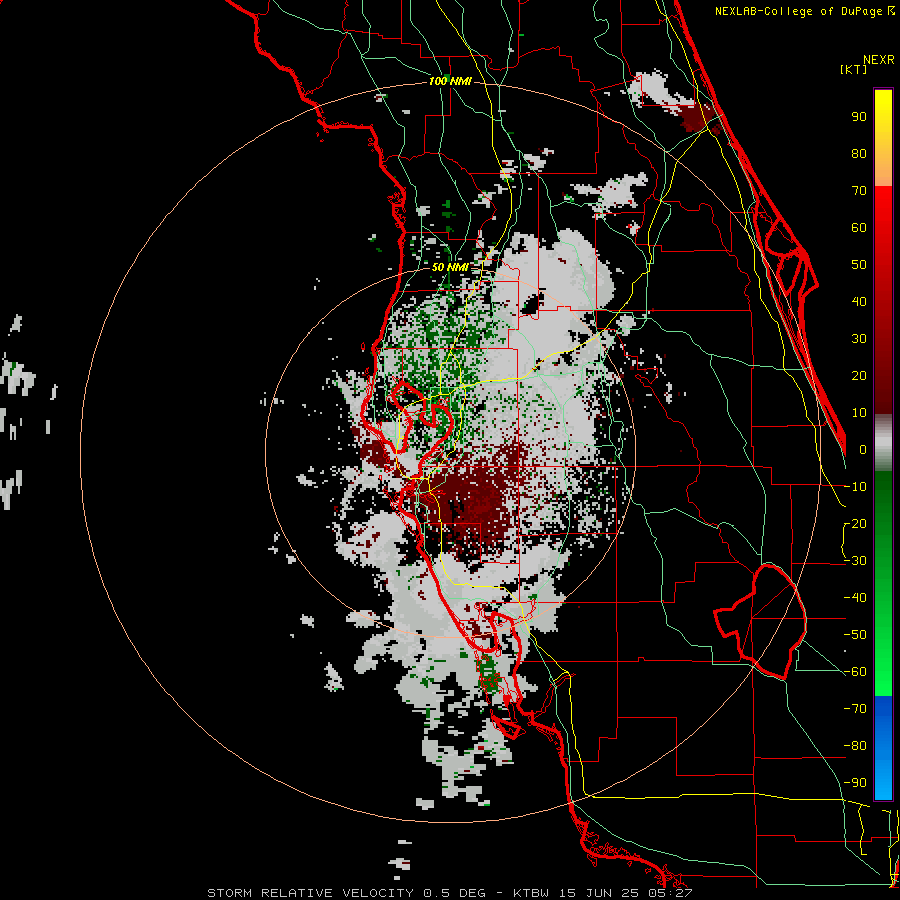The width and height of the screenshot is (900, 900).
Task: Click the -30 knots scale label
Action: tap(855, 561)
